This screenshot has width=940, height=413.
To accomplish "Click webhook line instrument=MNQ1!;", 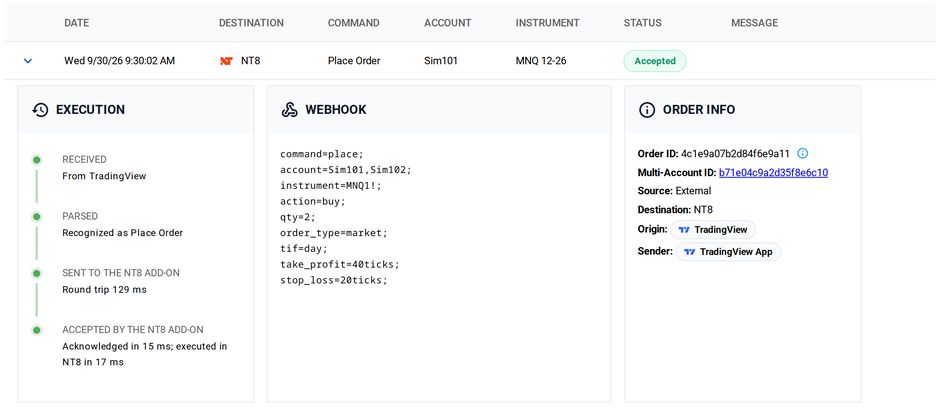I will 331,186.
